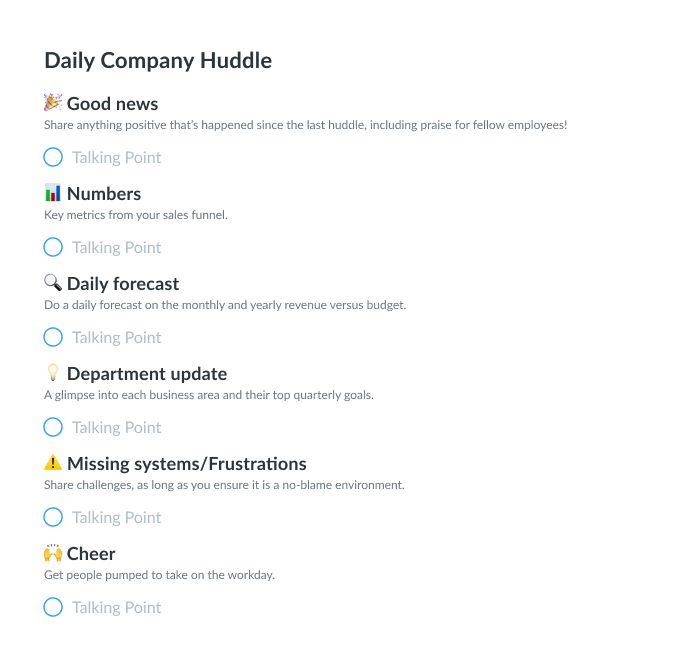Click the bar chart emoji beside Numbers
The height and width of the screenshot is (666, 684).
coord(53,193)
